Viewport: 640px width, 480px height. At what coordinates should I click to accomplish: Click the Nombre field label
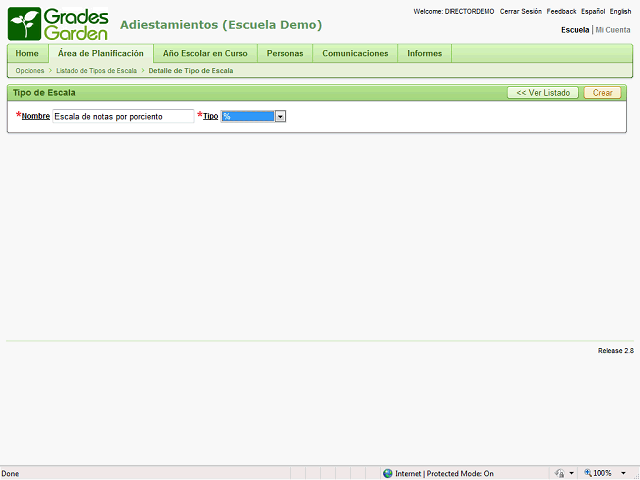(x=36, y=116)
